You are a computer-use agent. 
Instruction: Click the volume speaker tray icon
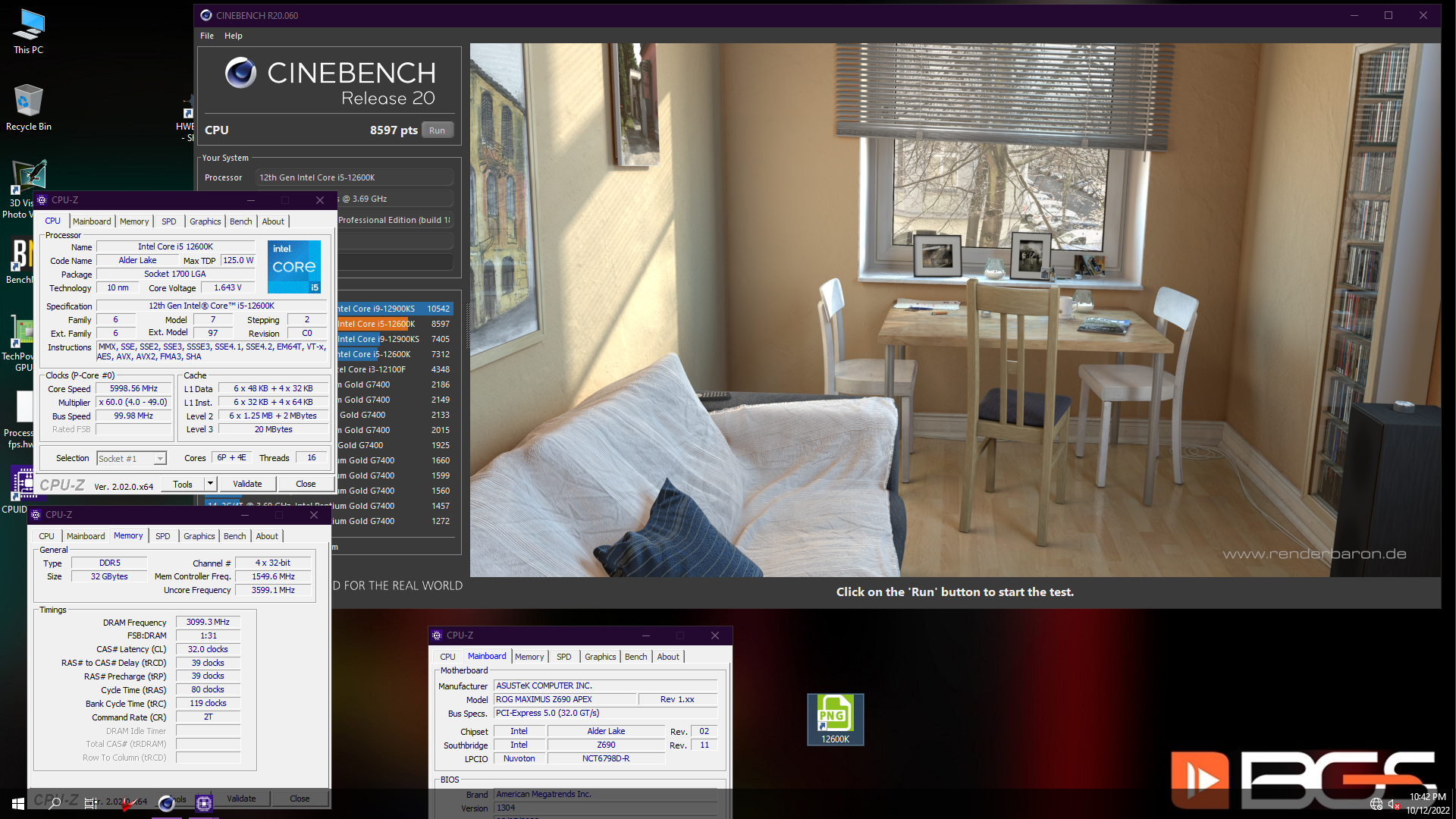pyautogui.click(x=1394, y=804)
